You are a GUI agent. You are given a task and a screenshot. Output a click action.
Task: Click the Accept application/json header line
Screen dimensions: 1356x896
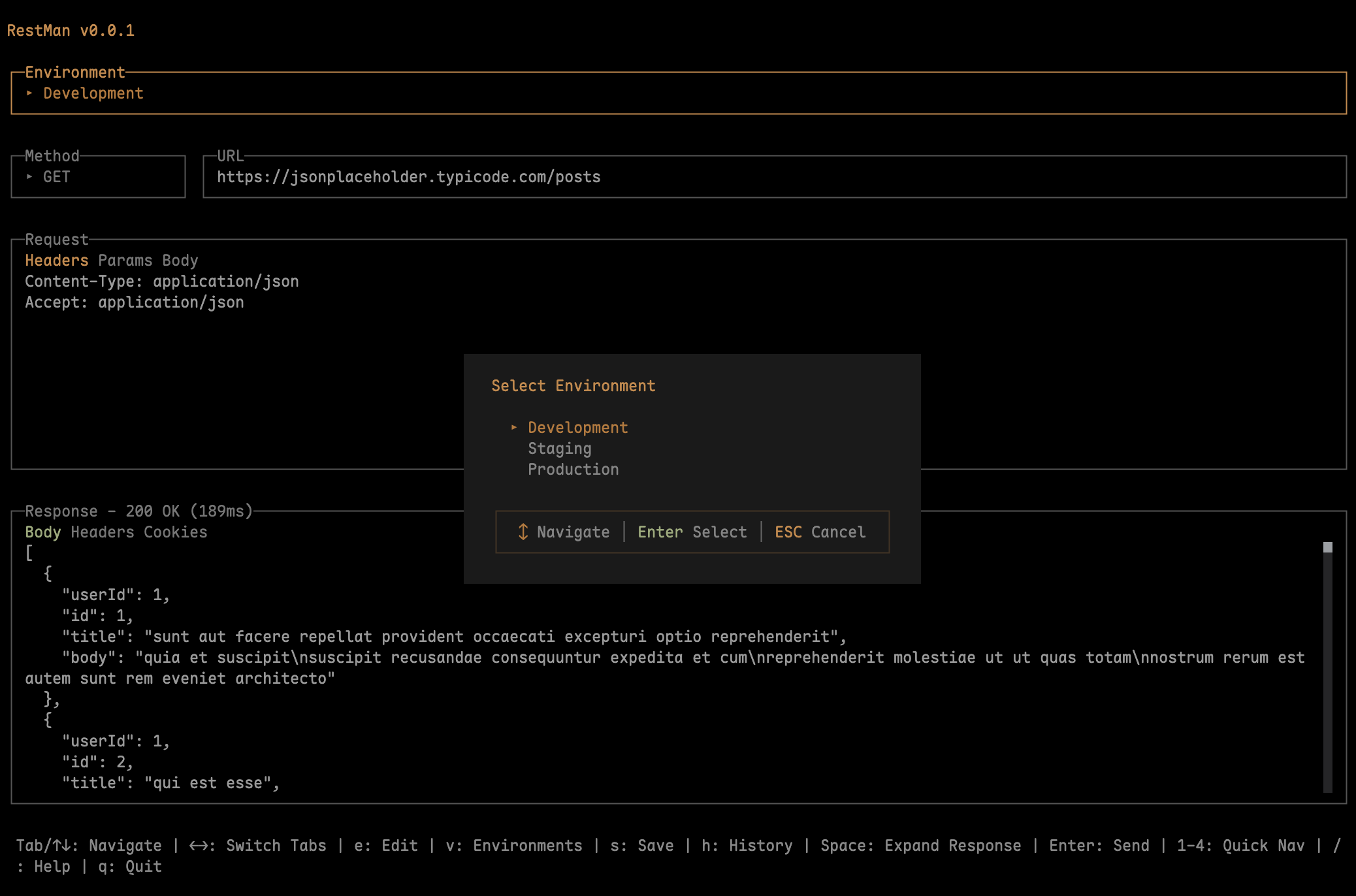(x=134, y=302)
